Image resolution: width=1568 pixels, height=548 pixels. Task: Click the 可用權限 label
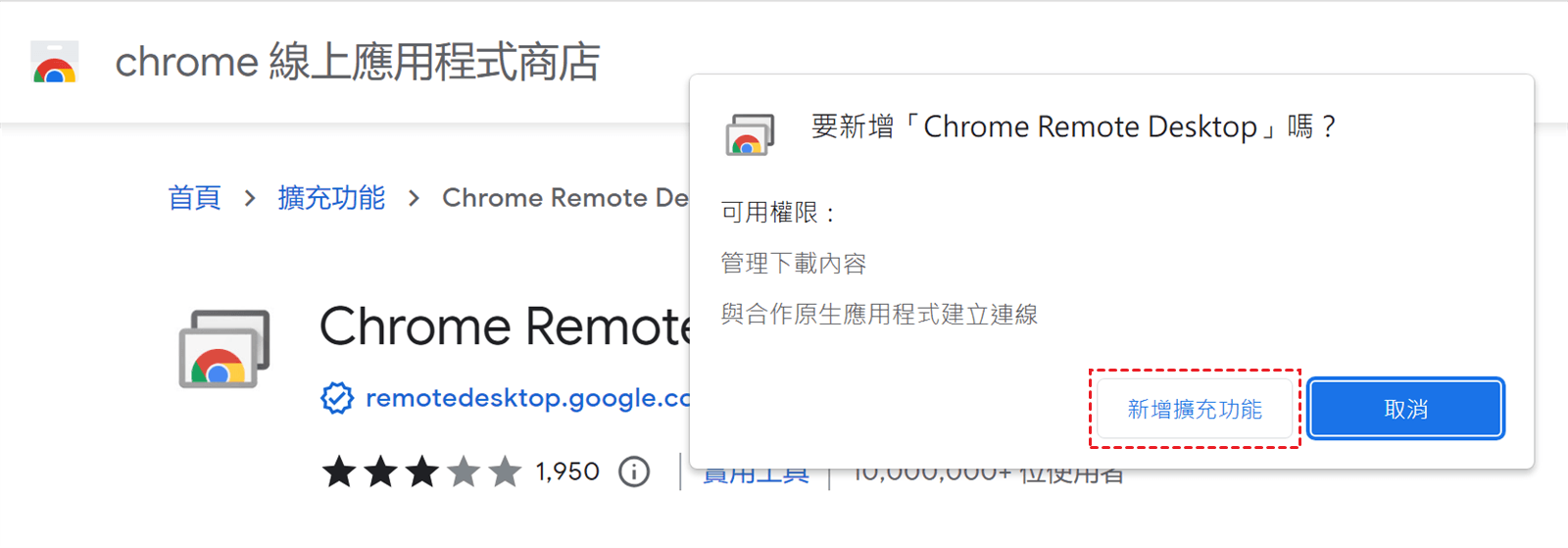(x=778, y=212)
